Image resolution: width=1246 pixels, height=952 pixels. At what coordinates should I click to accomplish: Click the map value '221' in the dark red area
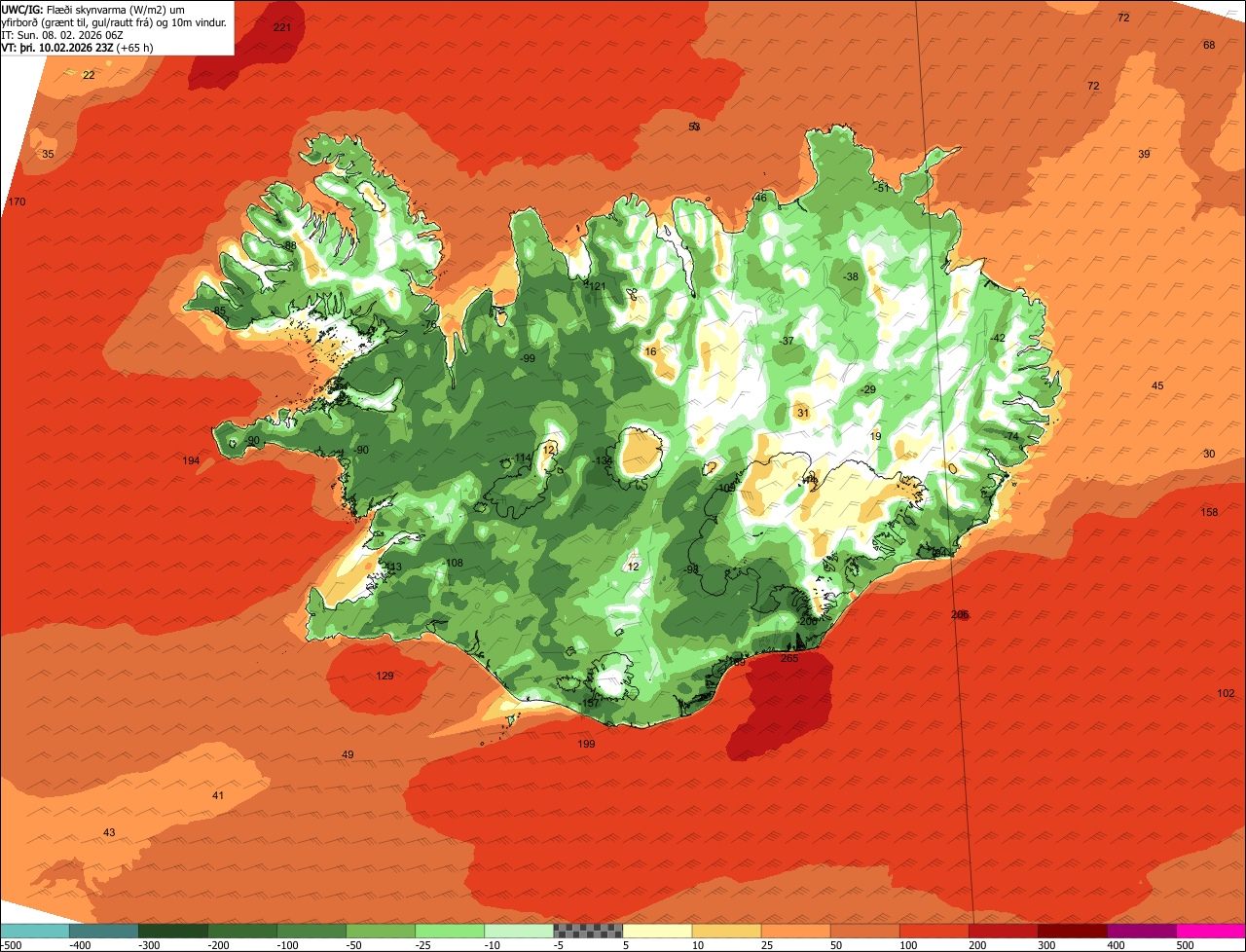282,27
